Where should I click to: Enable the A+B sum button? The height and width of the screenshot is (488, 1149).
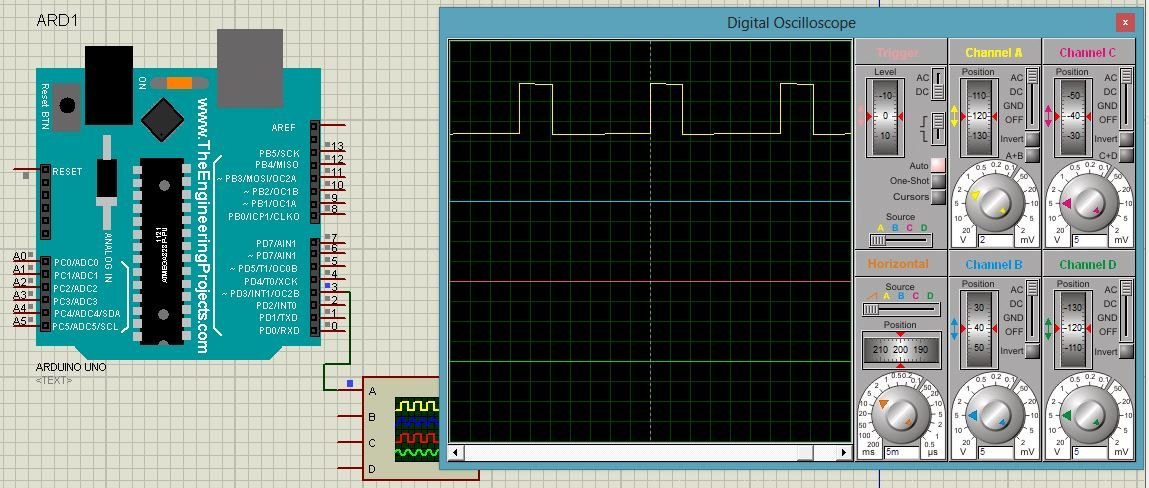pos(1032,155)
